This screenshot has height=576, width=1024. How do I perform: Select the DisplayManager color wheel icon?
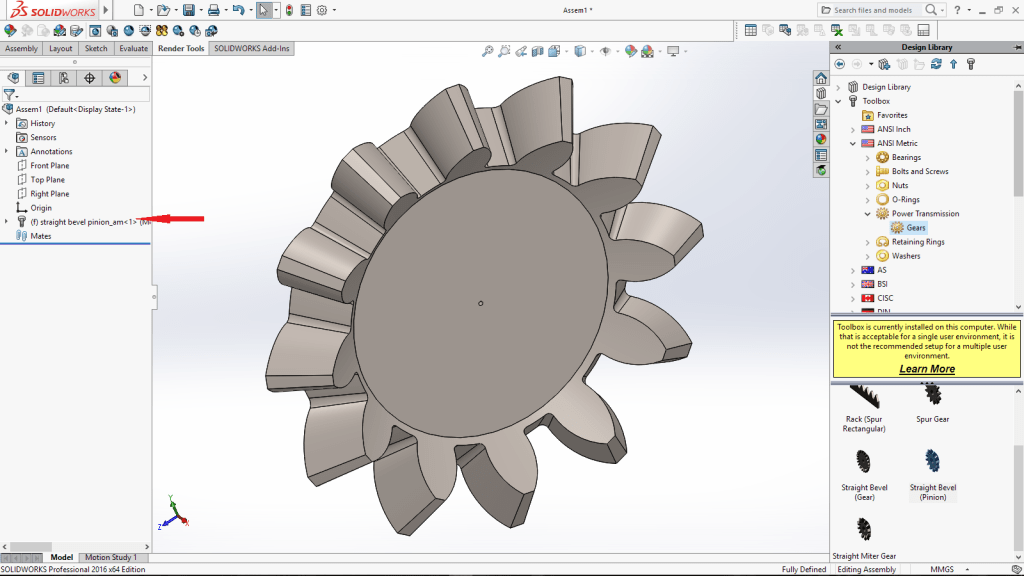click(x=115, y=79)
